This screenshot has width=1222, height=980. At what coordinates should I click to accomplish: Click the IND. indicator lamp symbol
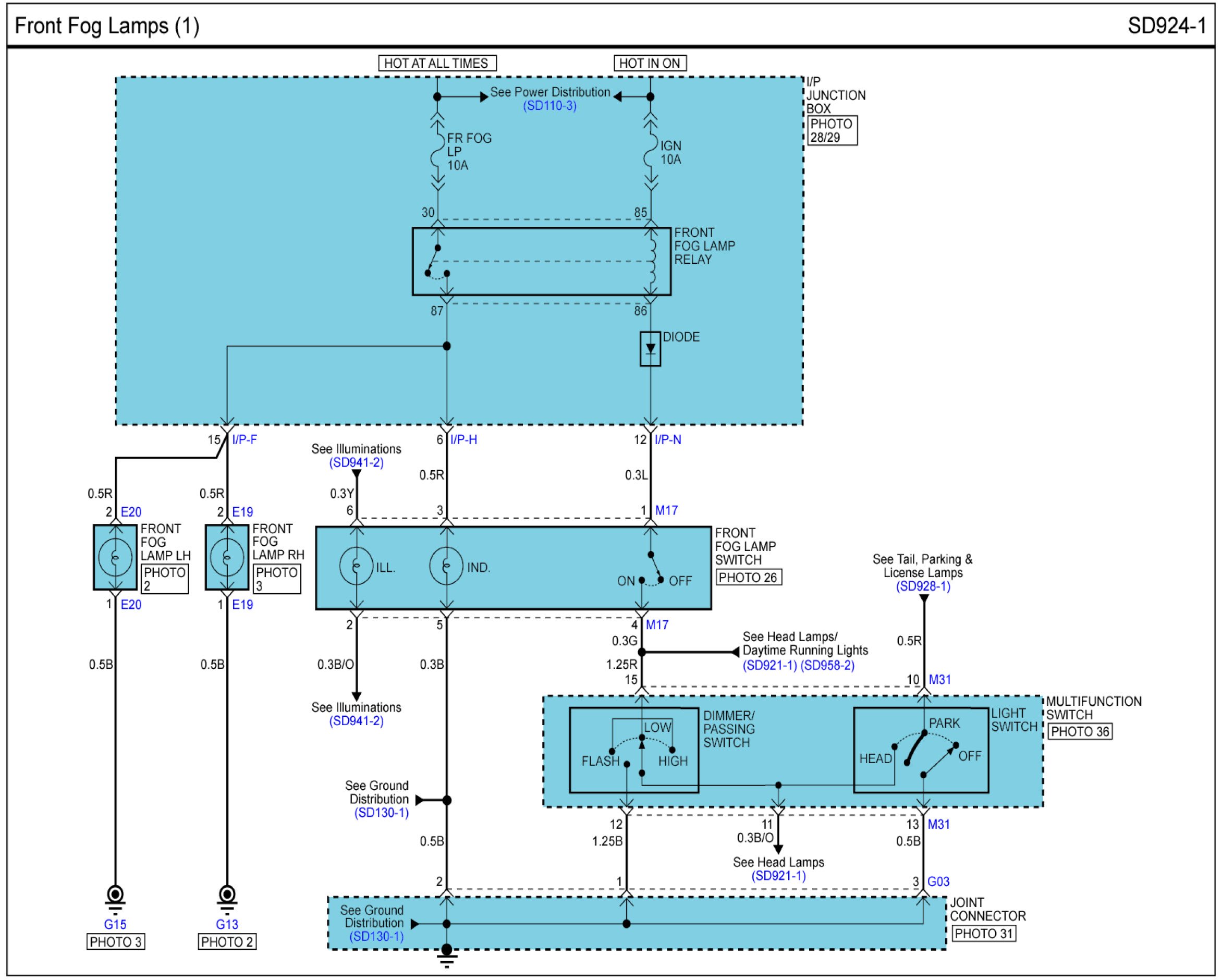click(446, 566)
